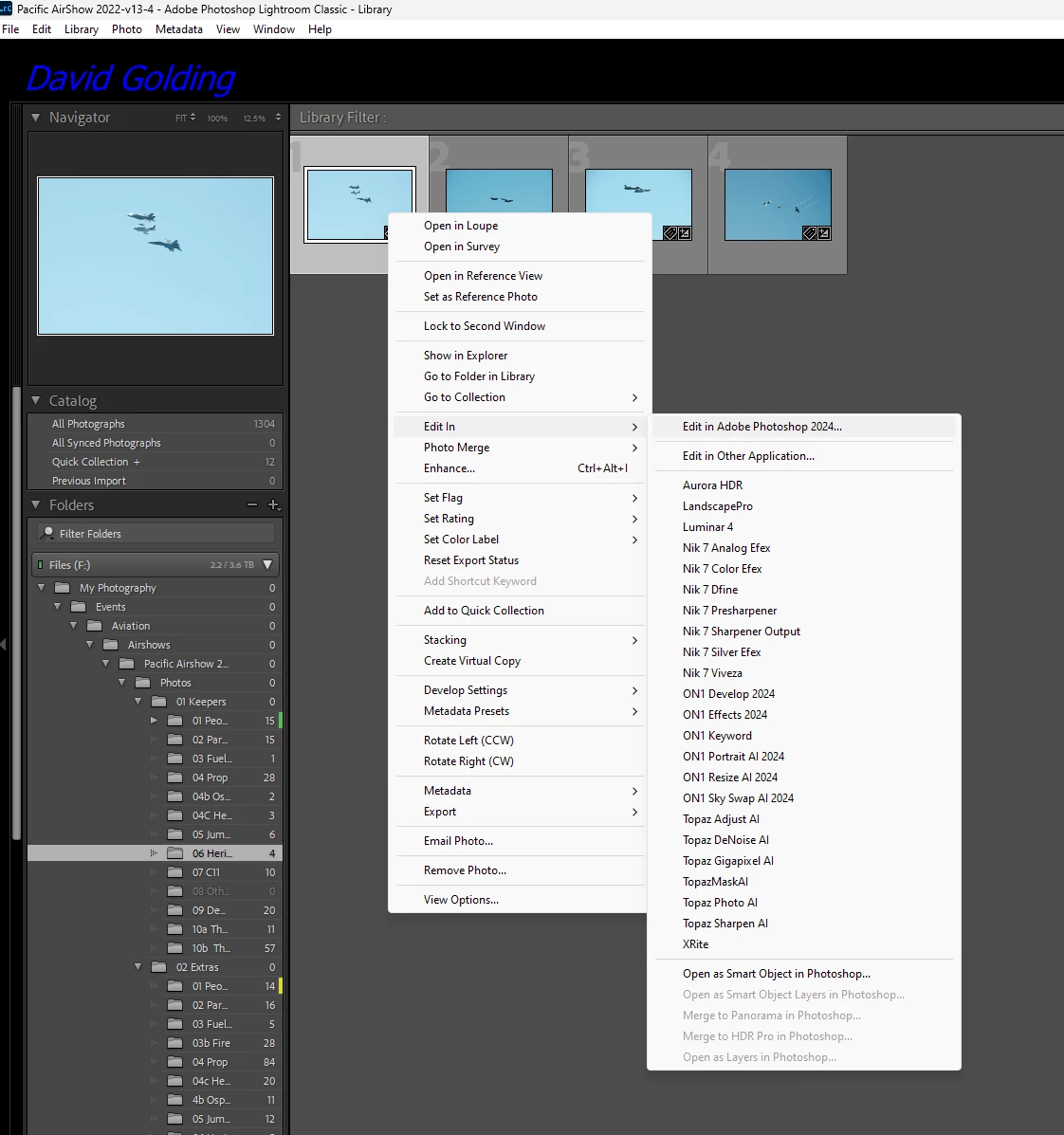
Task: Click the Folders panel minus icon
Action: (252, 504)
